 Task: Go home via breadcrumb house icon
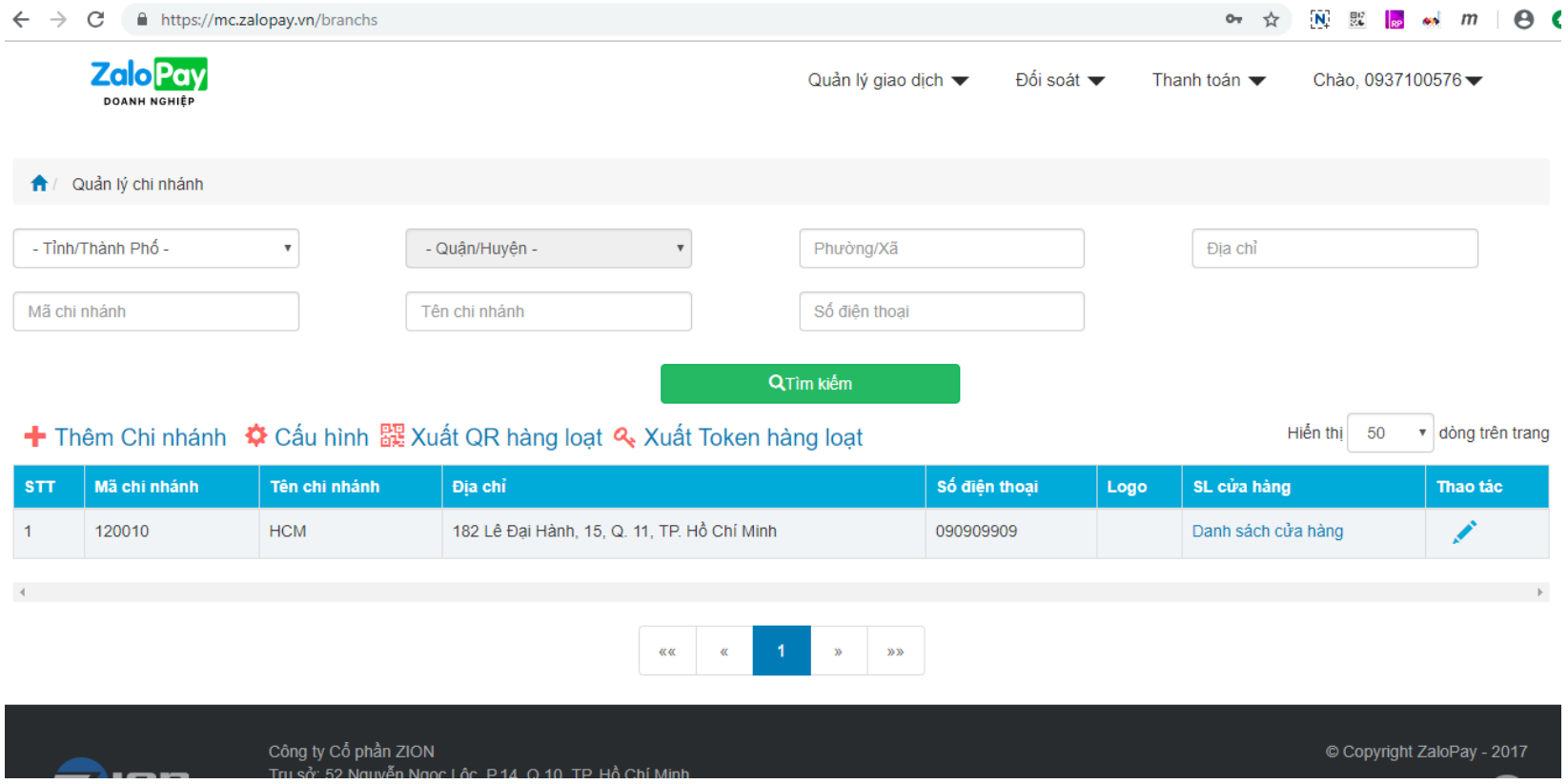point(39,183)
